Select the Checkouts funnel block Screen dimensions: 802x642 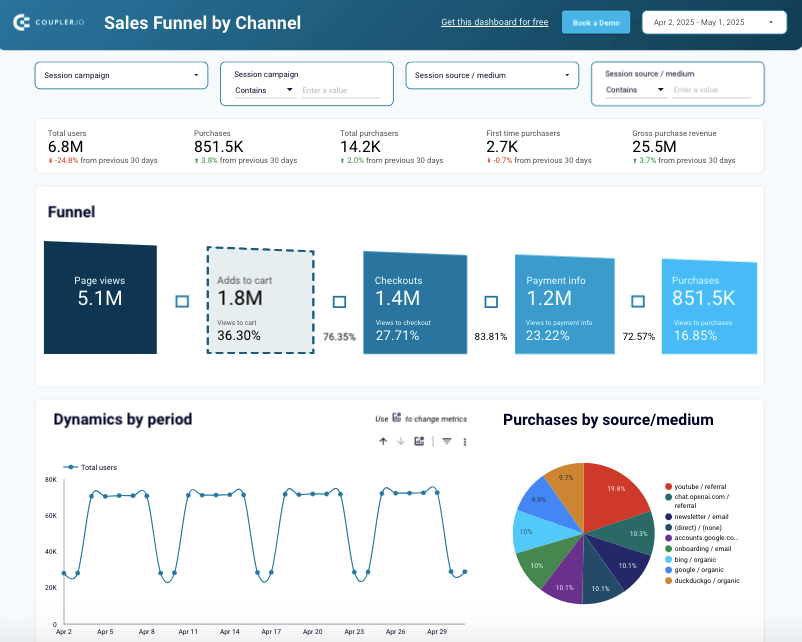(415, 302)
